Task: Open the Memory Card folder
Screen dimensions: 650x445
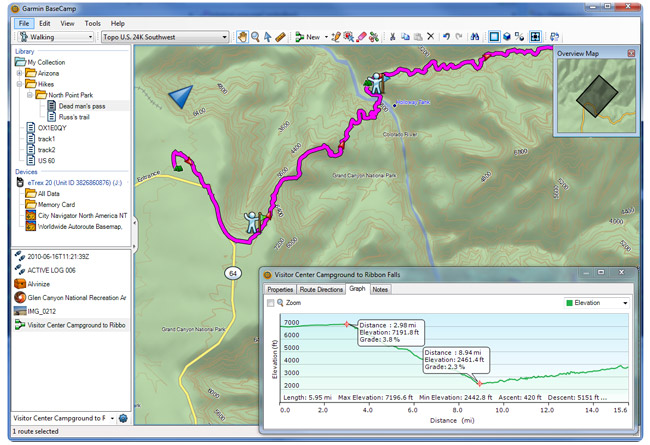Action: 56,204
